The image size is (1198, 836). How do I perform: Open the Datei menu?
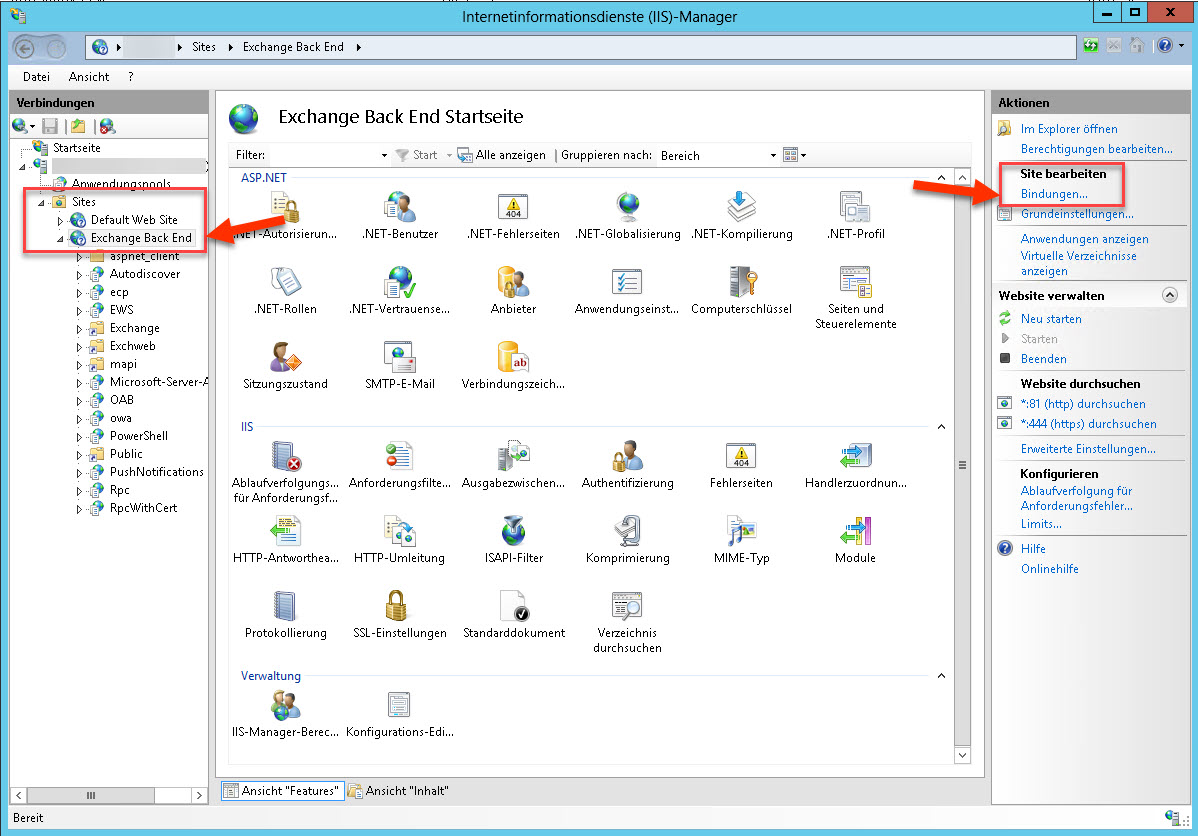point(36,77)
